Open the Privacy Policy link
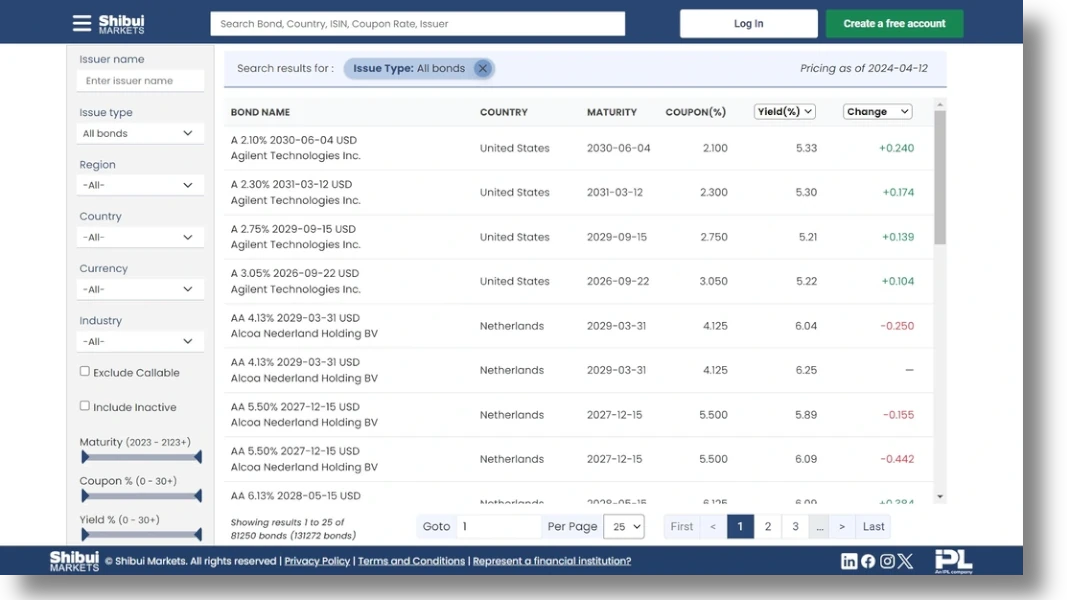 point(317,562)
